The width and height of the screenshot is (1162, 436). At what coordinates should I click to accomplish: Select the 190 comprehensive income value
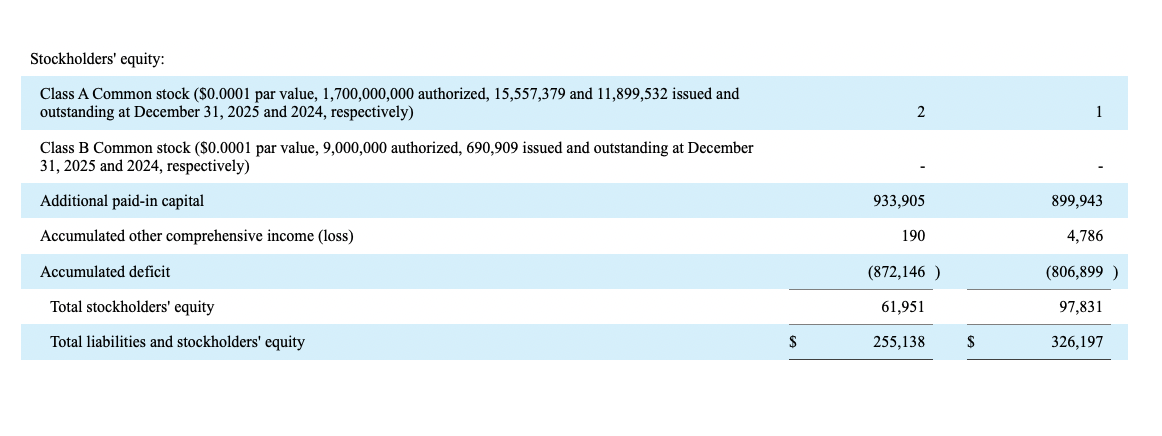(912, 237)
